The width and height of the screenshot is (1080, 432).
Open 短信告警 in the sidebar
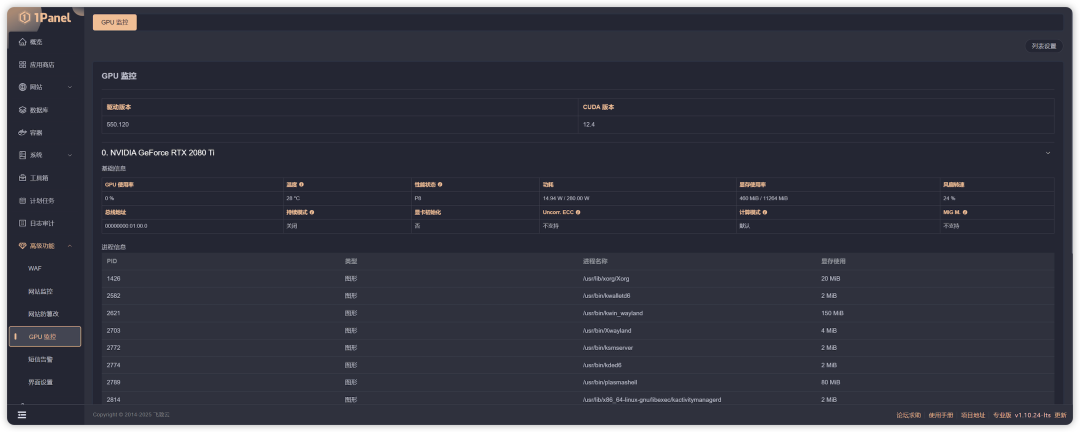click(x=41, y=359)
